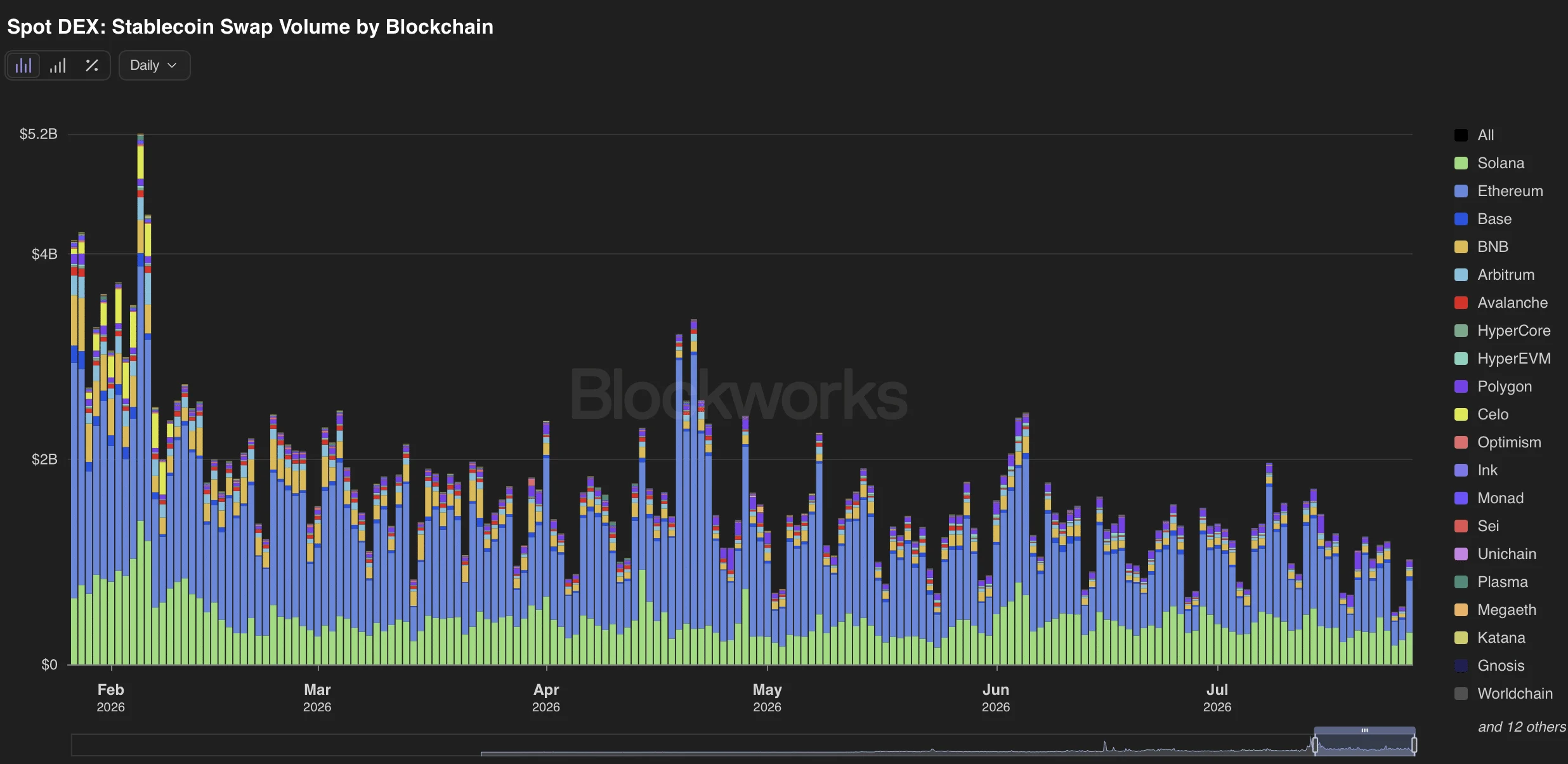The width and height of the screenshot is (1568, 764).
Task: Click the tallest early February bar
Action: point(140,399)
